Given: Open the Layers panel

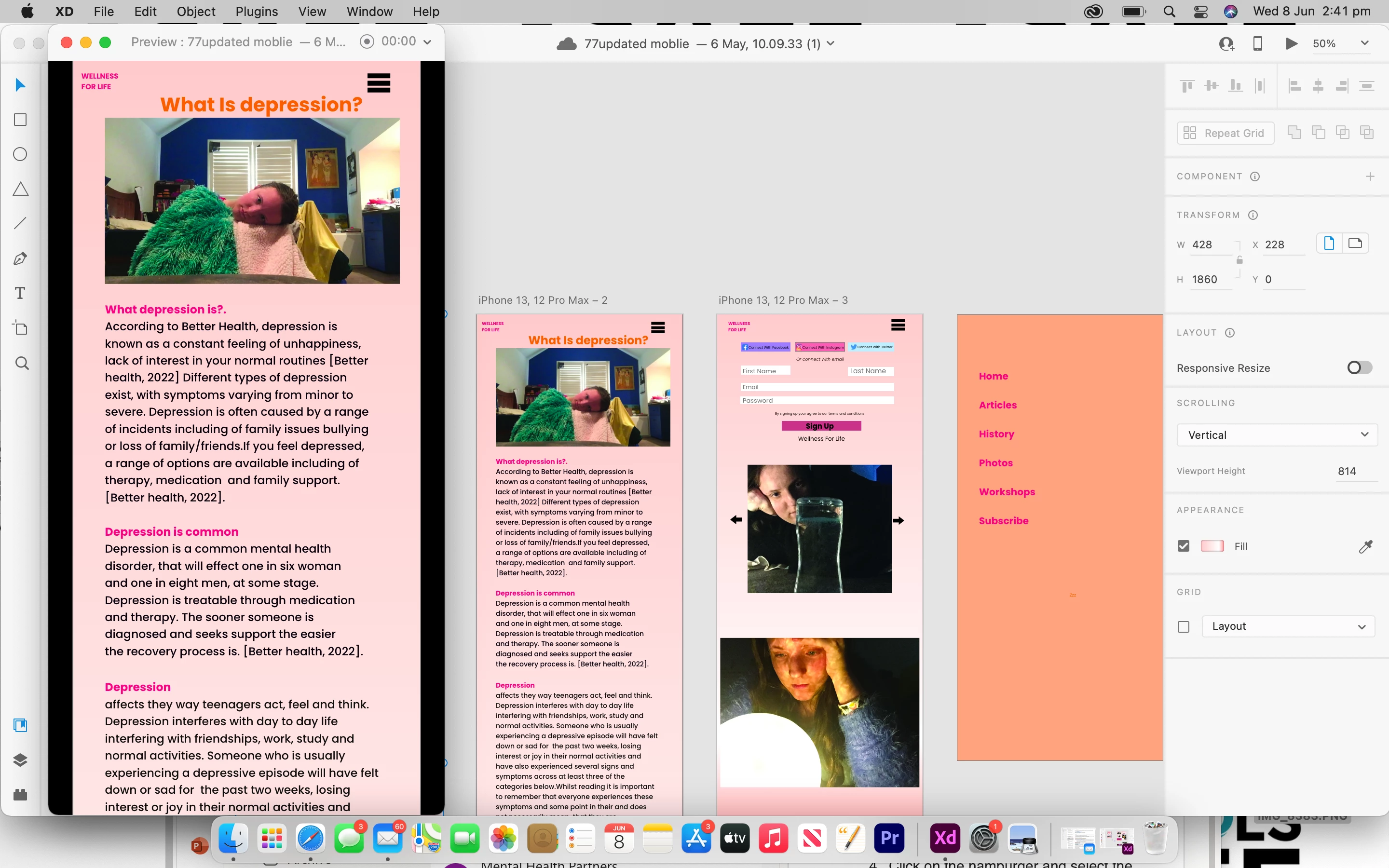Looking at the screenshot, I should [x=20, y=760].
